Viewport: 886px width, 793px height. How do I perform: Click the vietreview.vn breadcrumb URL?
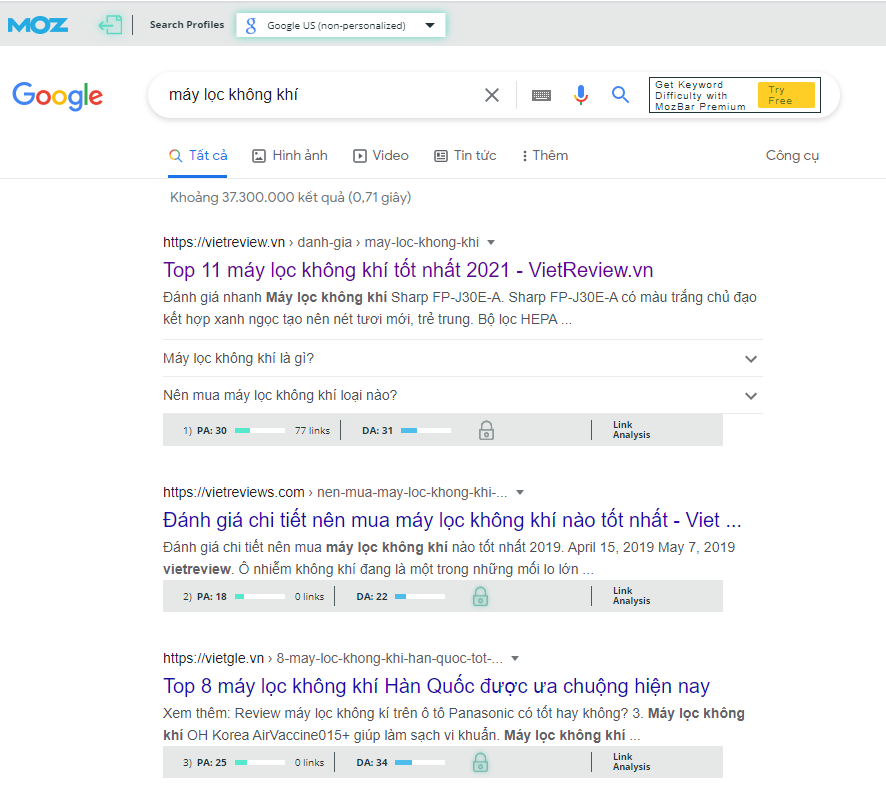321,242
